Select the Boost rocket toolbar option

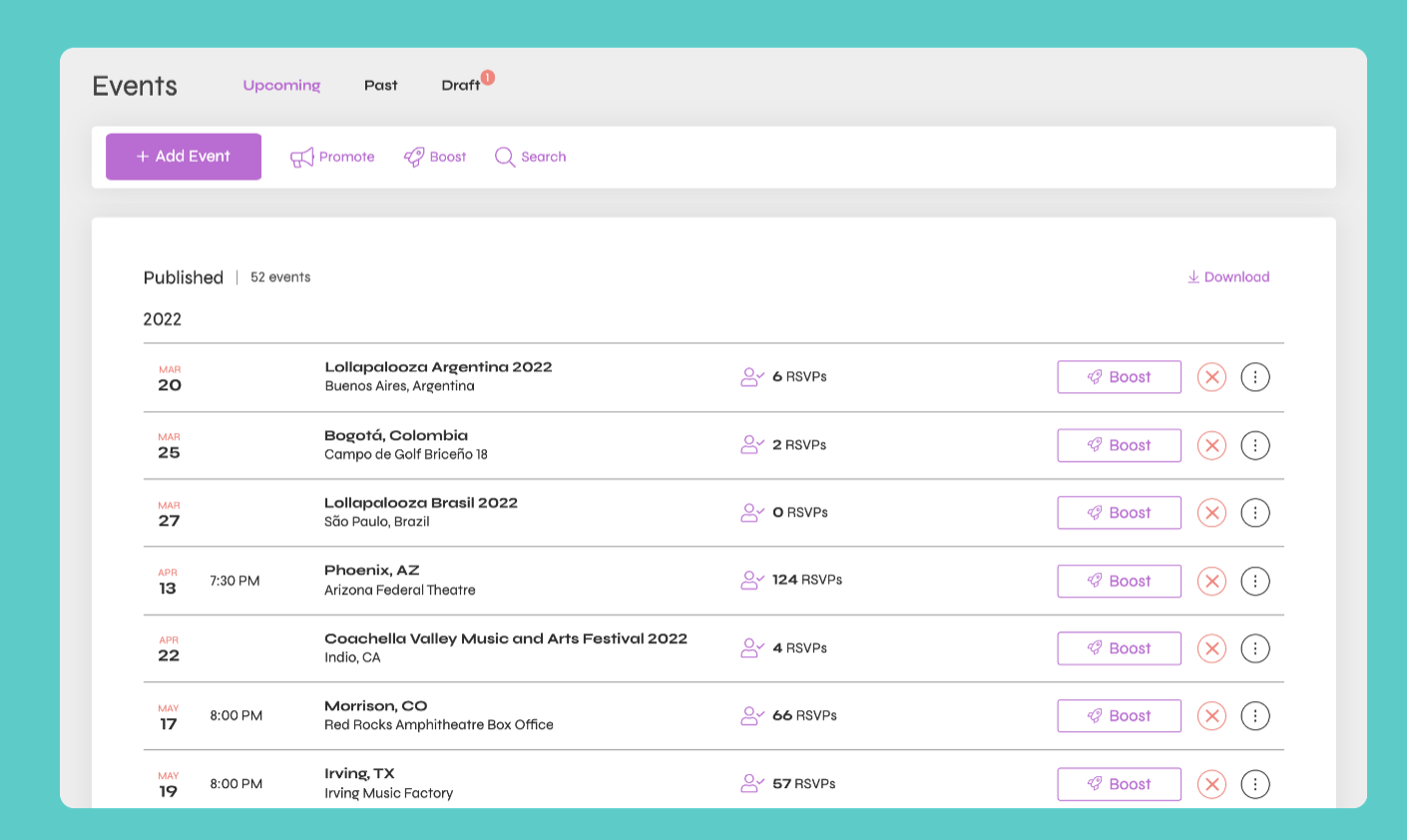435,157
